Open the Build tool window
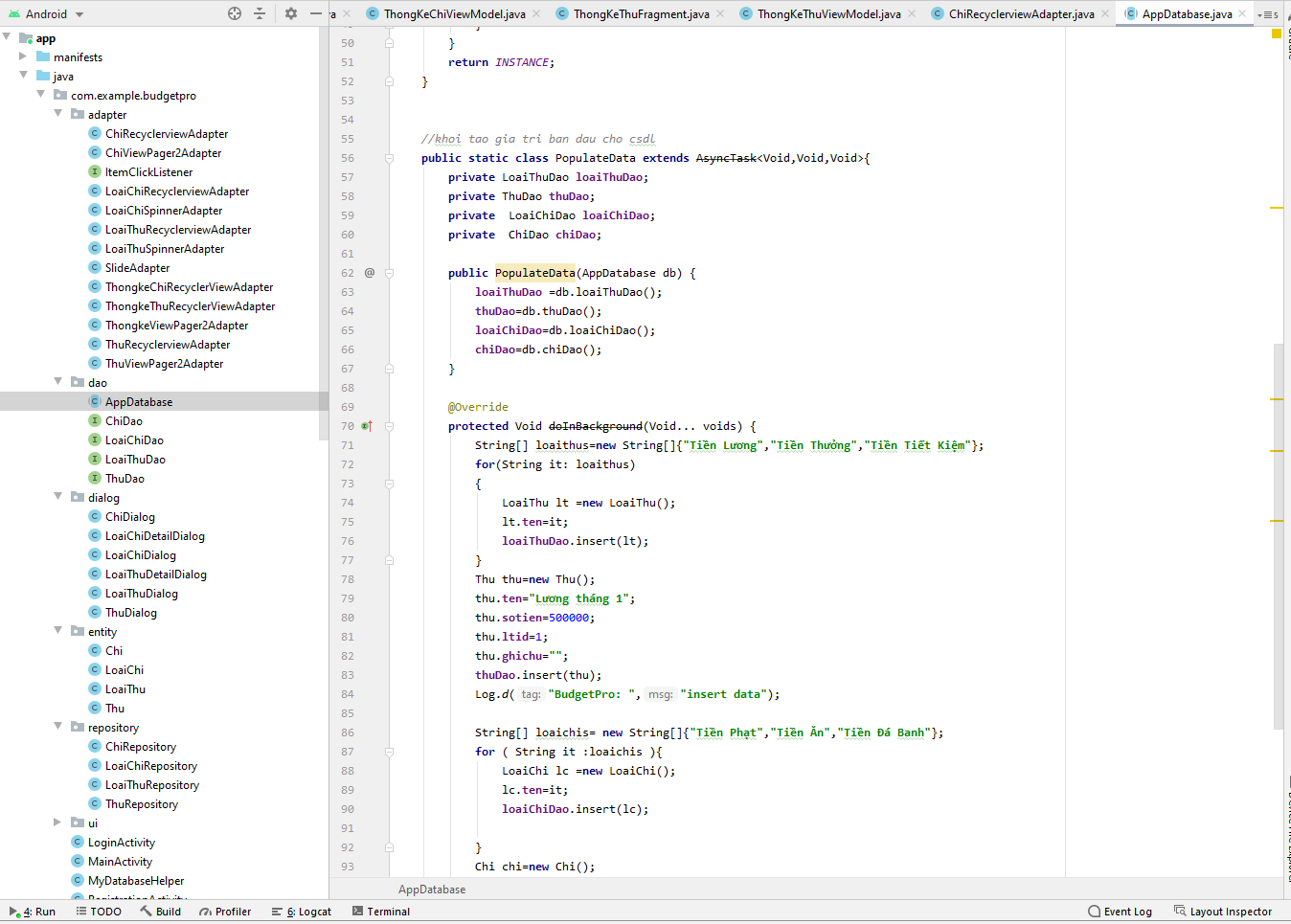 click(161, 912)
